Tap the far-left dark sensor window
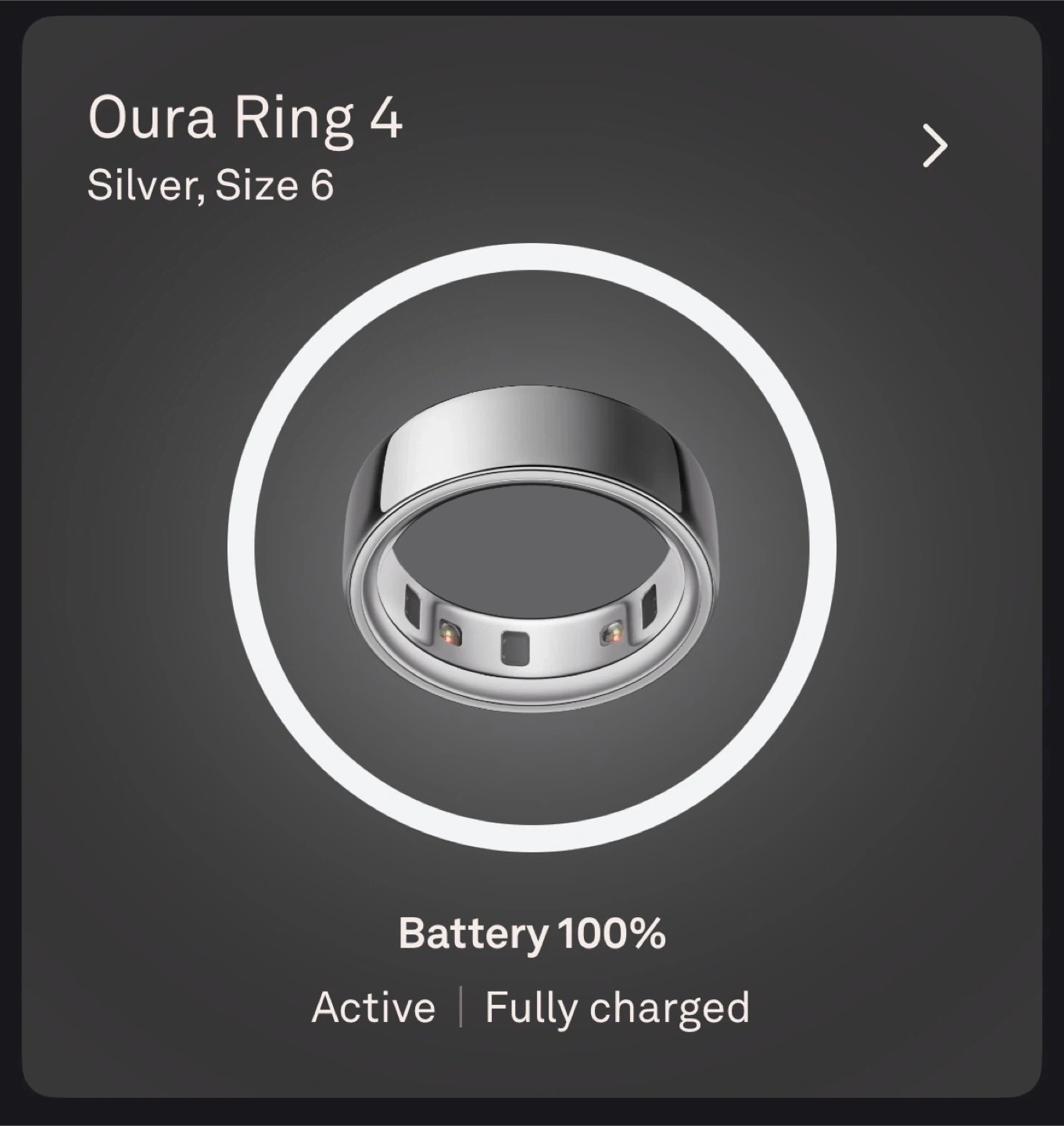Screen dimensions: 1064x1126 pos(412,608)
